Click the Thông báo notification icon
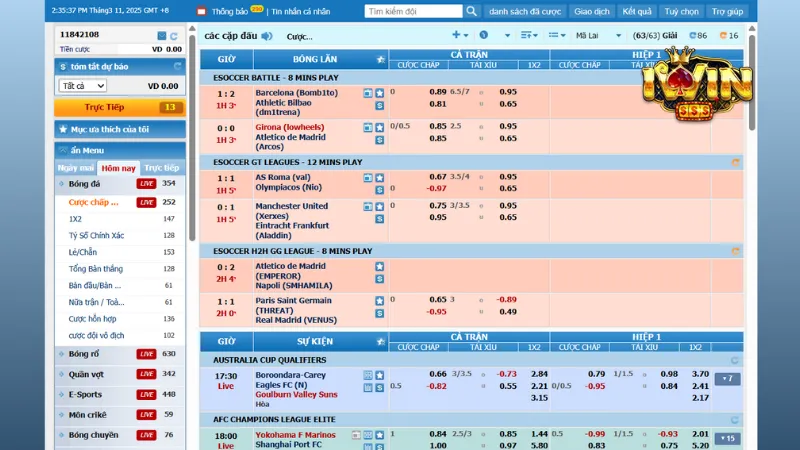800x450 pixels. [x=202, y=11]
